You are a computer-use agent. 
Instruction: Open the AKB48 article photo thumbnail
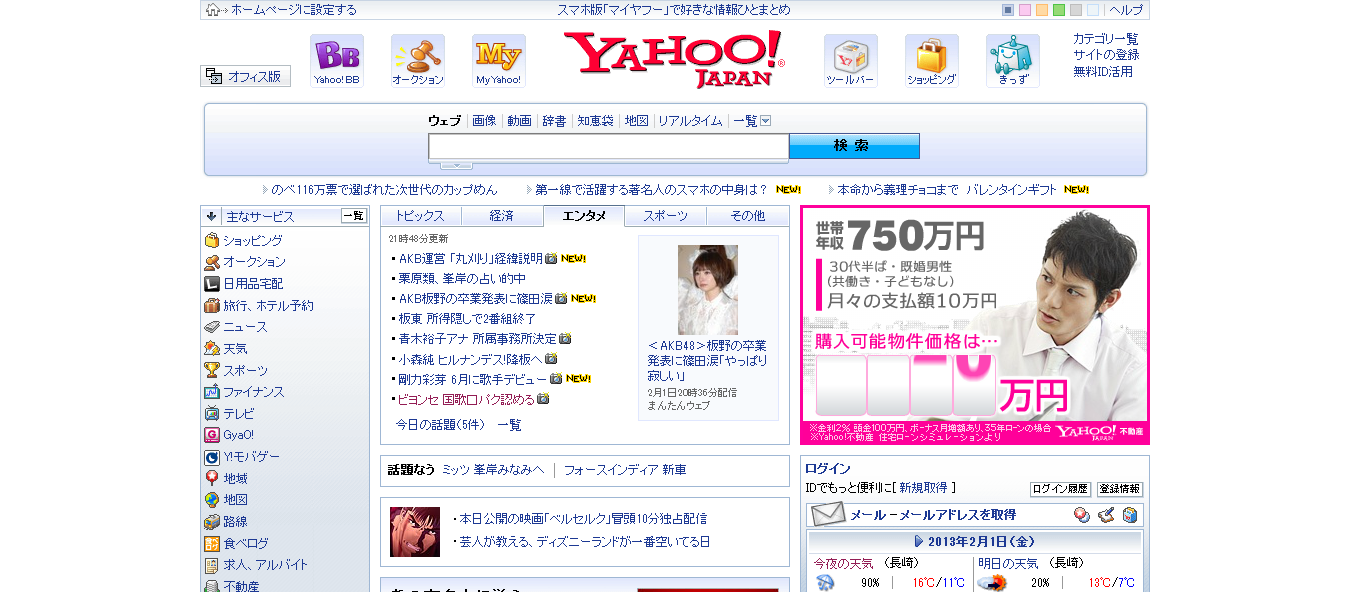tap(708, 290)
